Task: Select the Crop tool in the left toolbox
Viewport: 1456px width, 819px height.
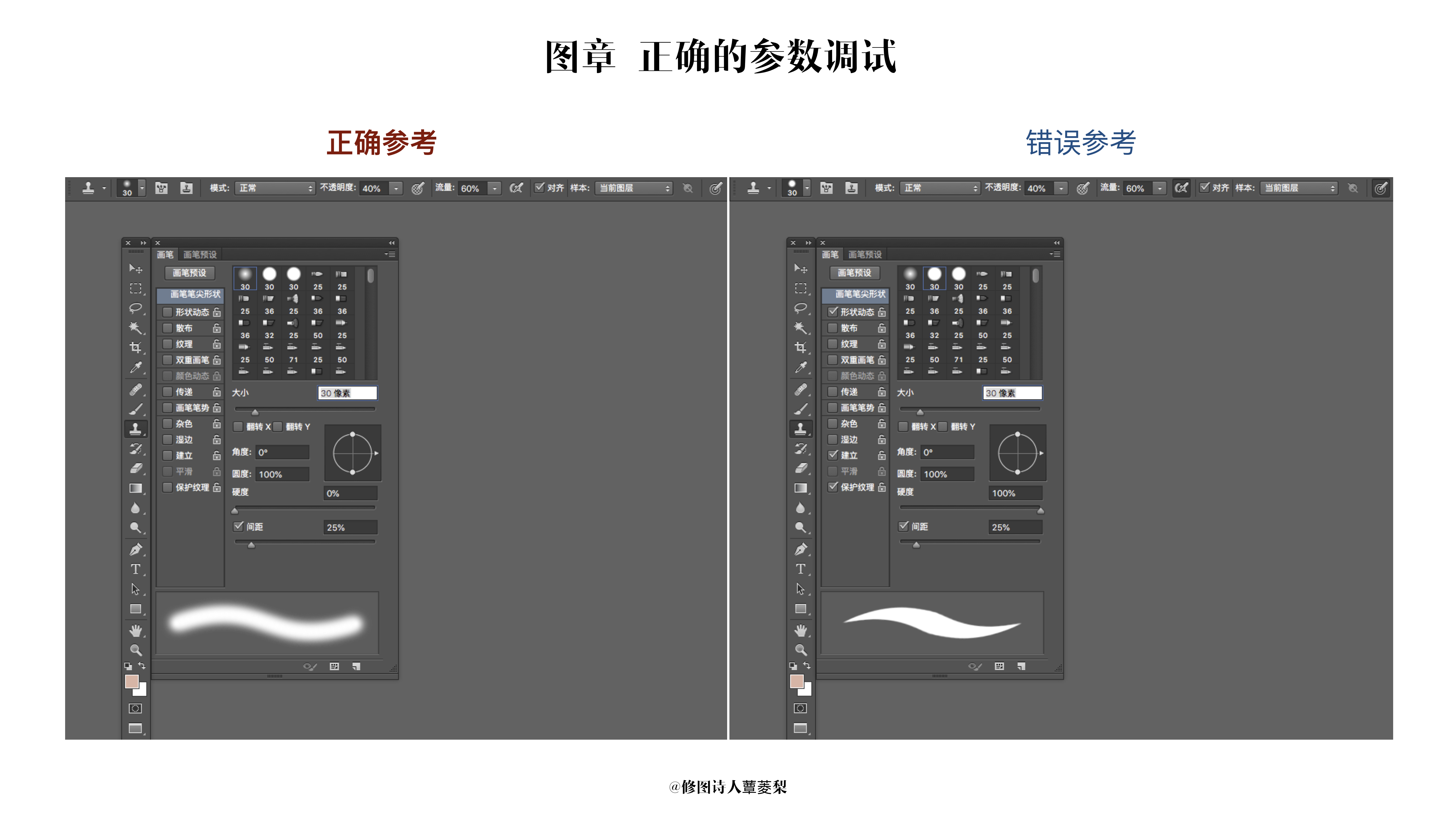Action: coord(135,348)
